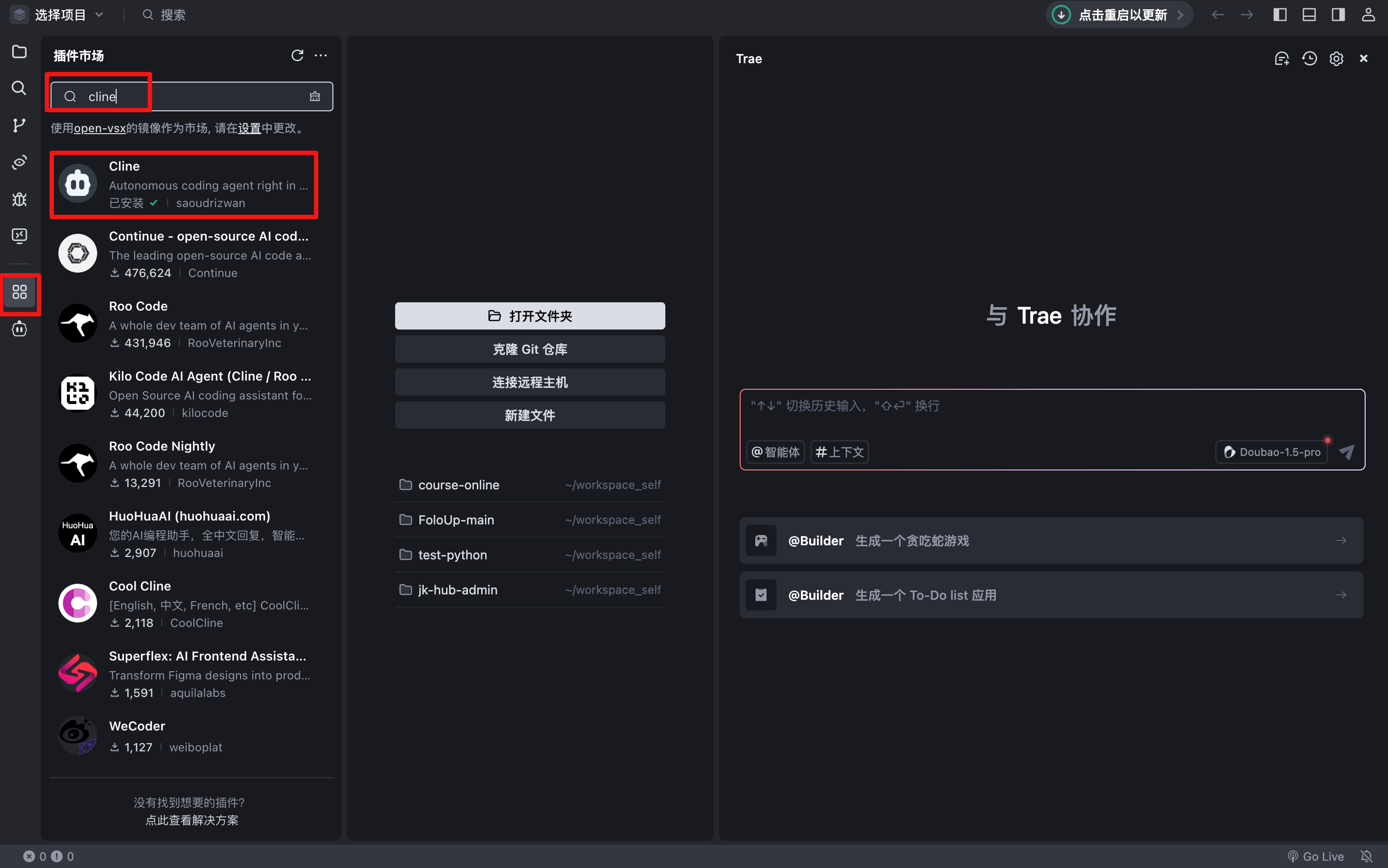Screen dimensions: 1388x868
Task: Open the integrated terminal icon in sidebar
Action: [19, 235]
